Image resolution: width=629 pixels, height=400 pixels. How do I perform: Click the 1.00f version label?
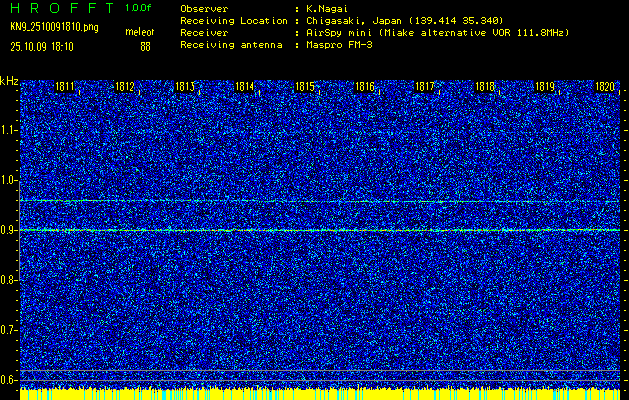coord(139,8)
